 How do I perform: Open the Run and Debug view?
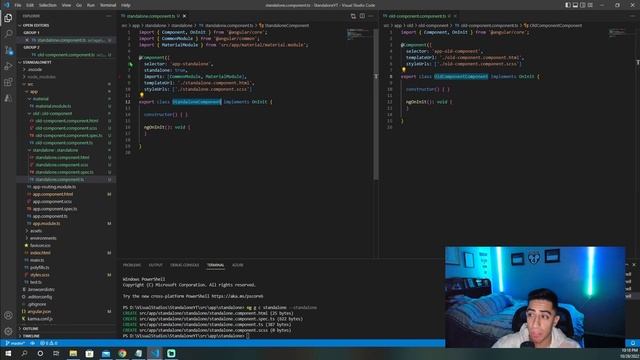tap(8, 66)
